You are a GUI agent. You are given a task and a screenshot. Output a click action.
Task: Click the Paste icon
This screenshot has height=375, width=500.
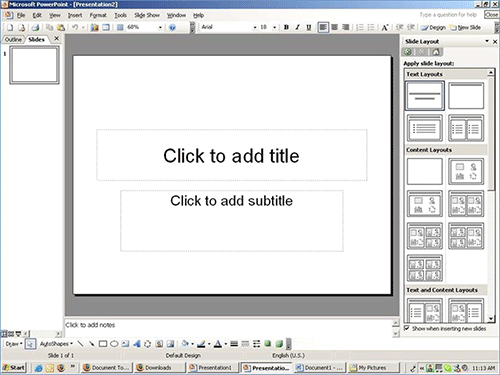61,28
